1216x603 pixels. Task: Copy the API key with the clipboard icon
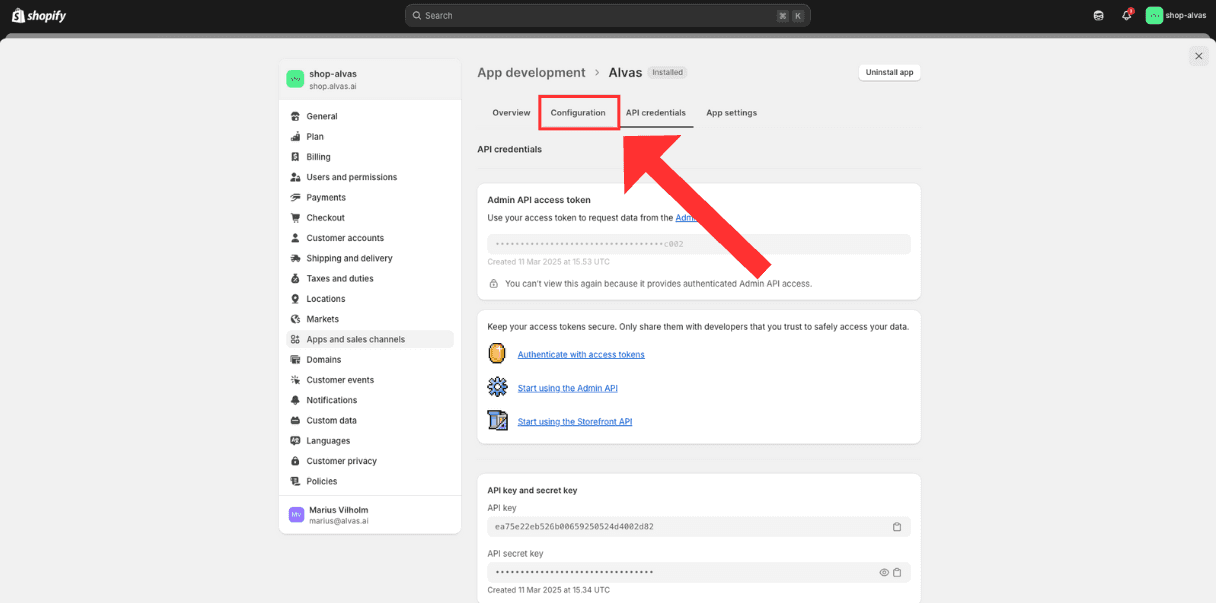[897, 527]
